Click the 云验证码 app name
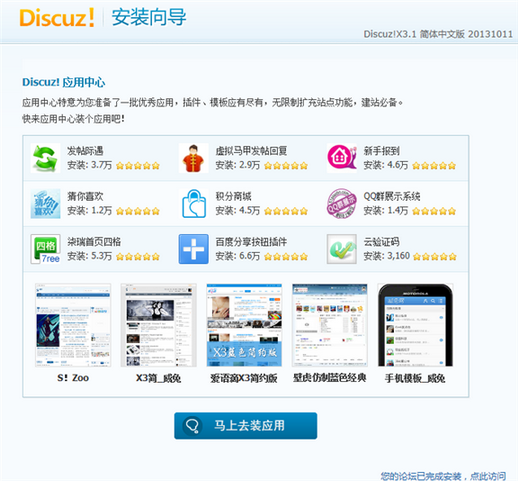Image resolution: width=518 pixels, height=481 pixels. (381, 242)
